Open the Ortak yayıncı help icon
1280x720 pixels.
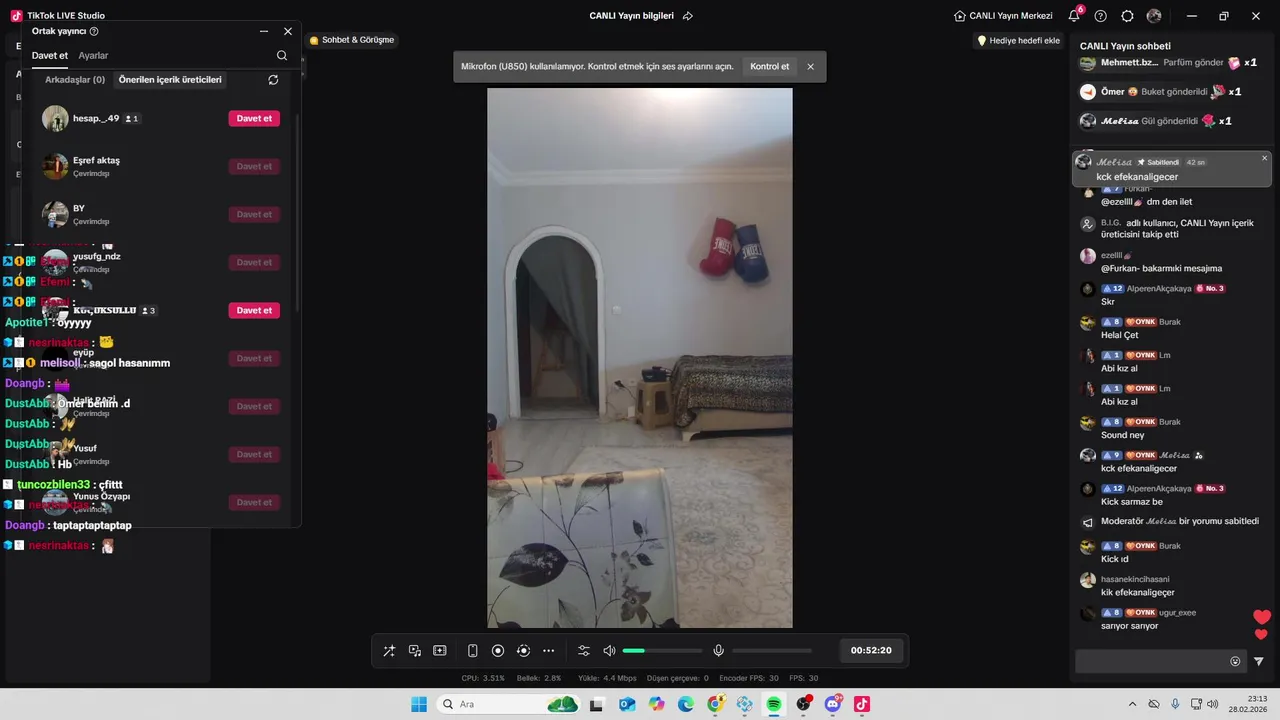94,32
